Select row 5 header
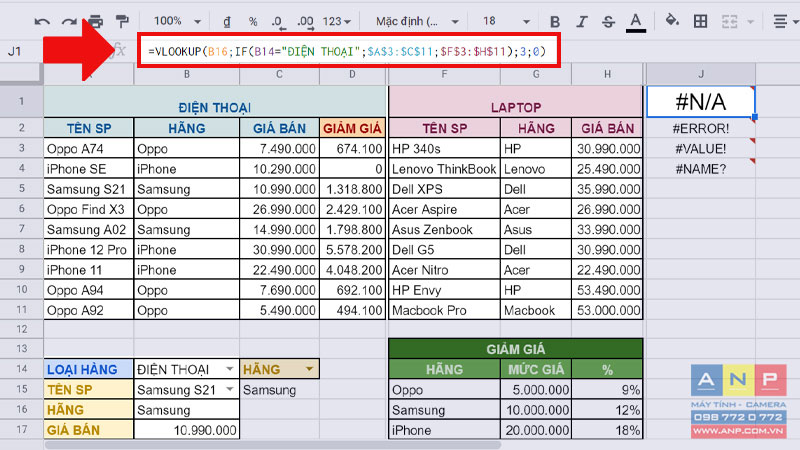 click(21, 188)
